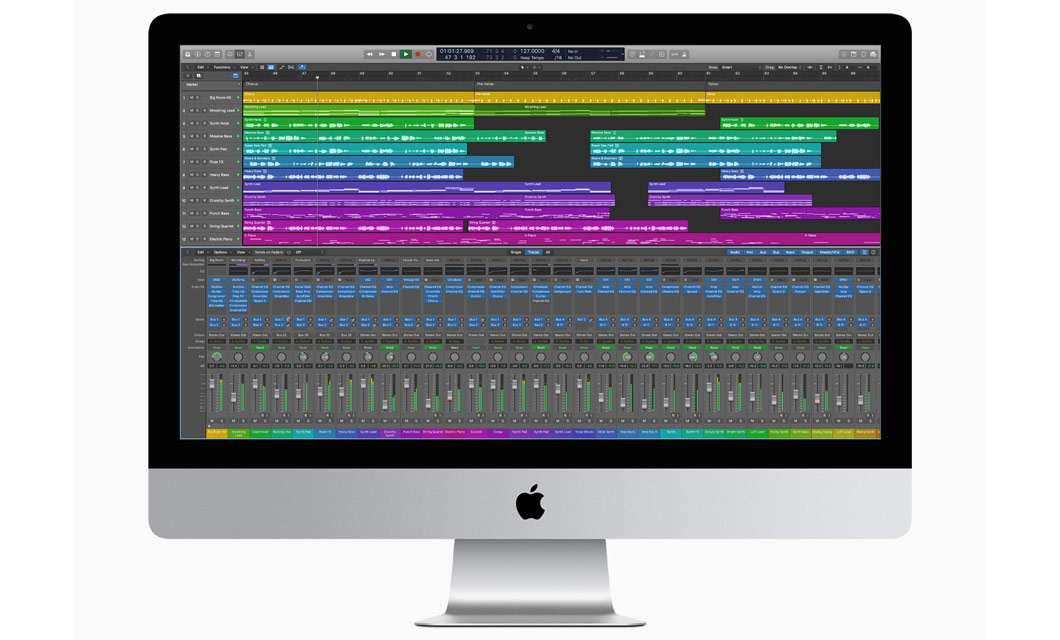Add a new track with plus icon
Viewport: 1060px width, 640px height.
point(189,76)
